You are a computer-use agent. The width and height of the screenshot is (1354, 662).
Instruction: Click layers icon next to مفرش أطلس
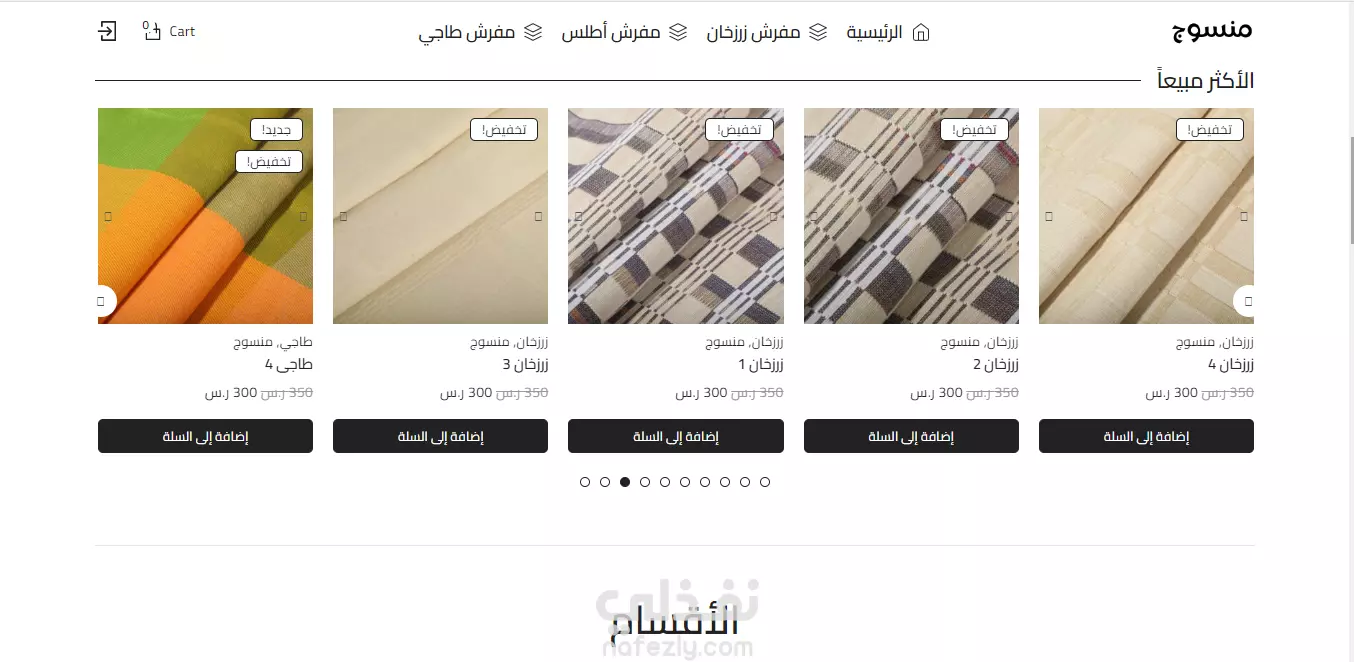click(x=678, y=32)
